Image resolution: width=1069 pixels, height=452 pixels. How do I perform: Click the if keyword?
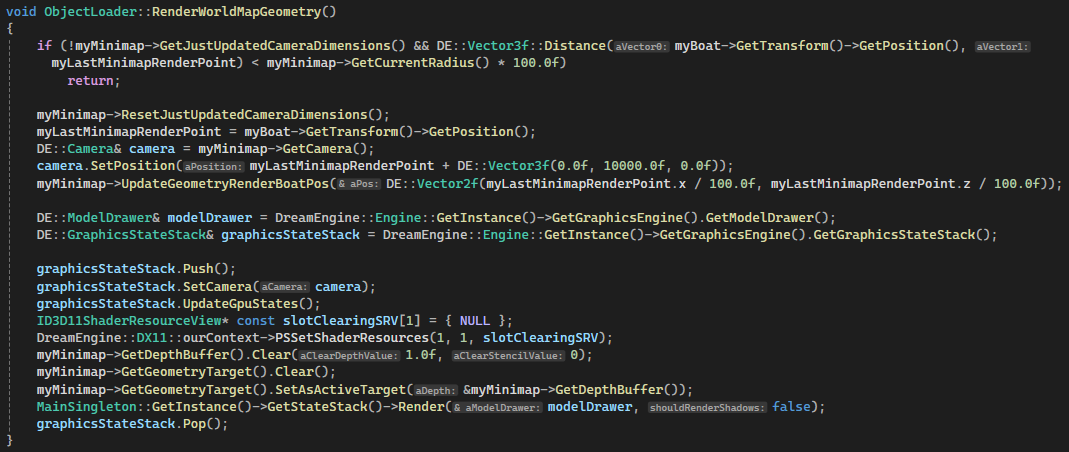(44, 46)
